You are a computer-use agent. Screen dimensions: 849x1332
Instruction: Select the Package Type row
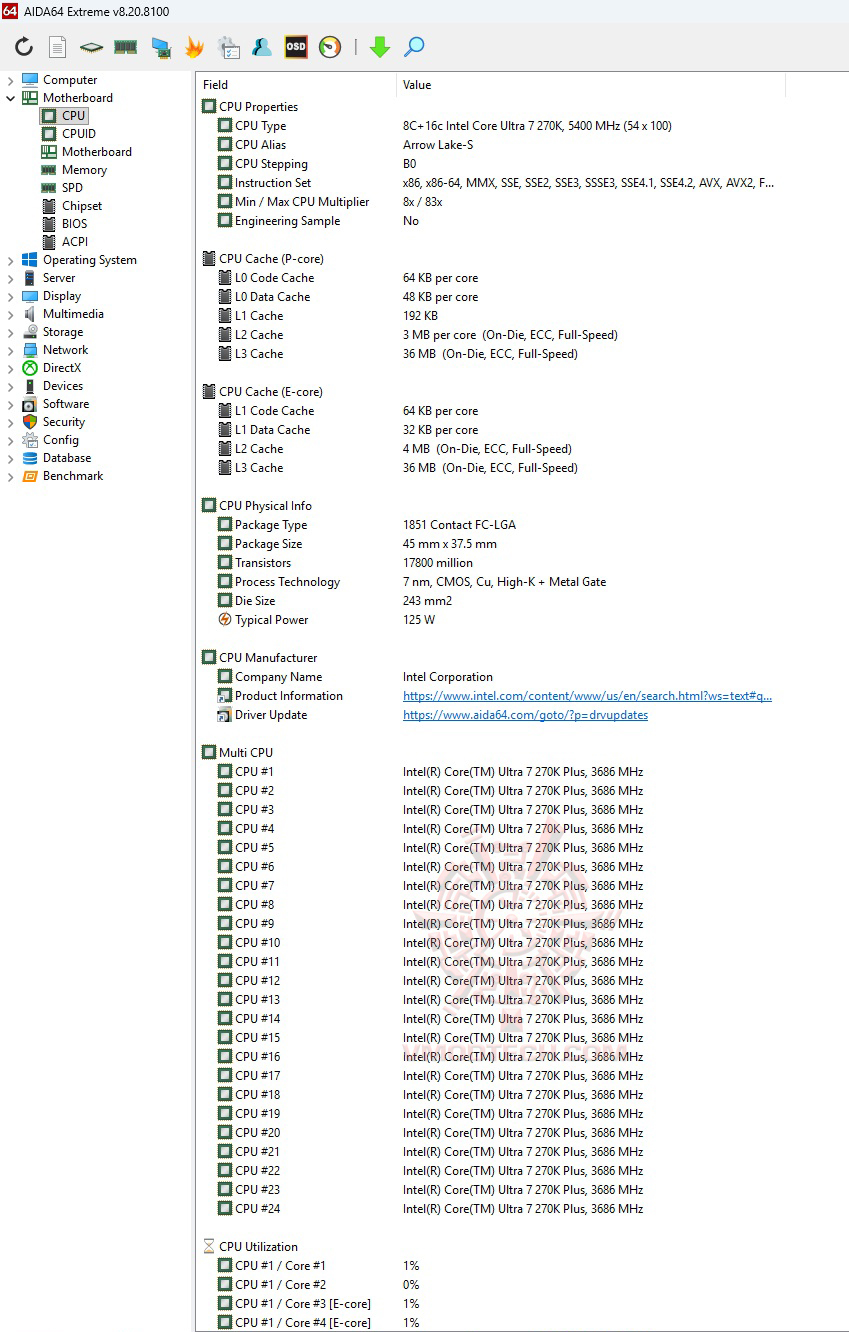coord(490,525)
